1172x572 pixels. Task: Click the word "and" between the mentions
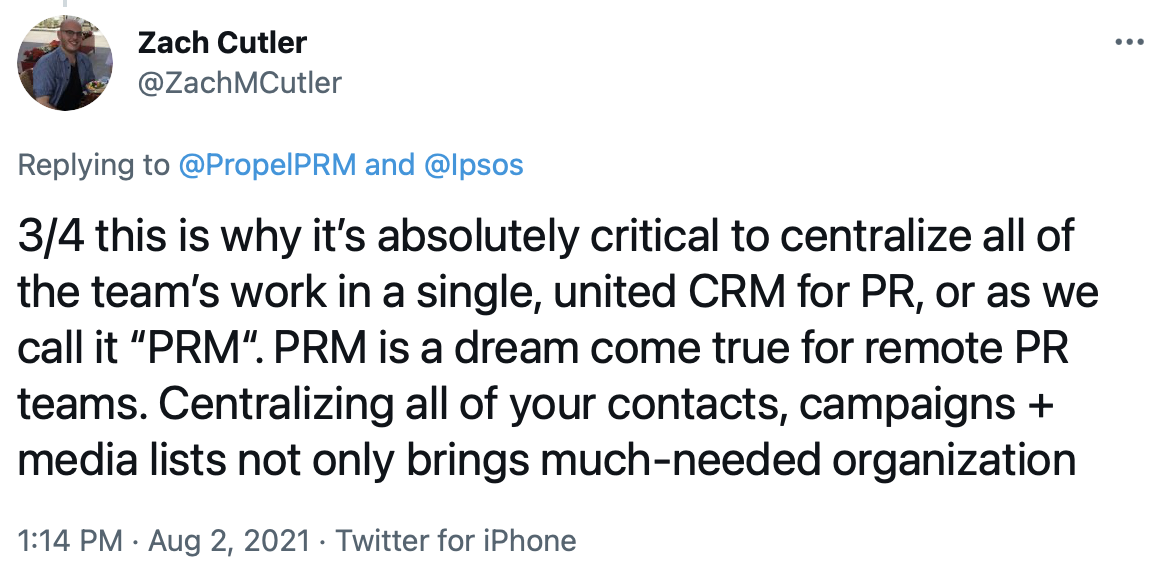(x=389, y=165)
